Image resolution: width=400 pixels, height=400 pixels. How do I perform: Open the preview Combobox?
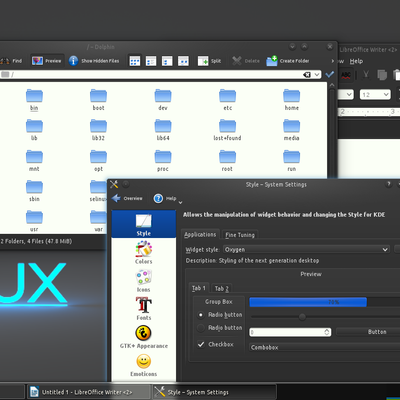tap(325, 347)
